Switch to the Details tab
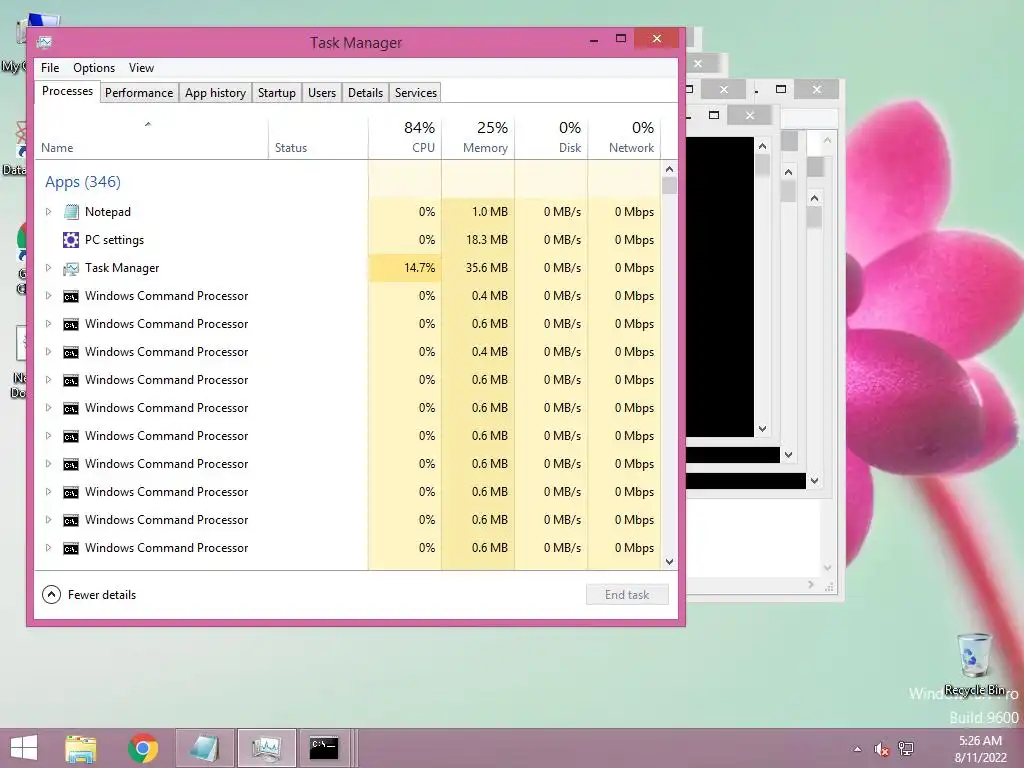This screenshot has height=768, width=1024. click(365, 93)
